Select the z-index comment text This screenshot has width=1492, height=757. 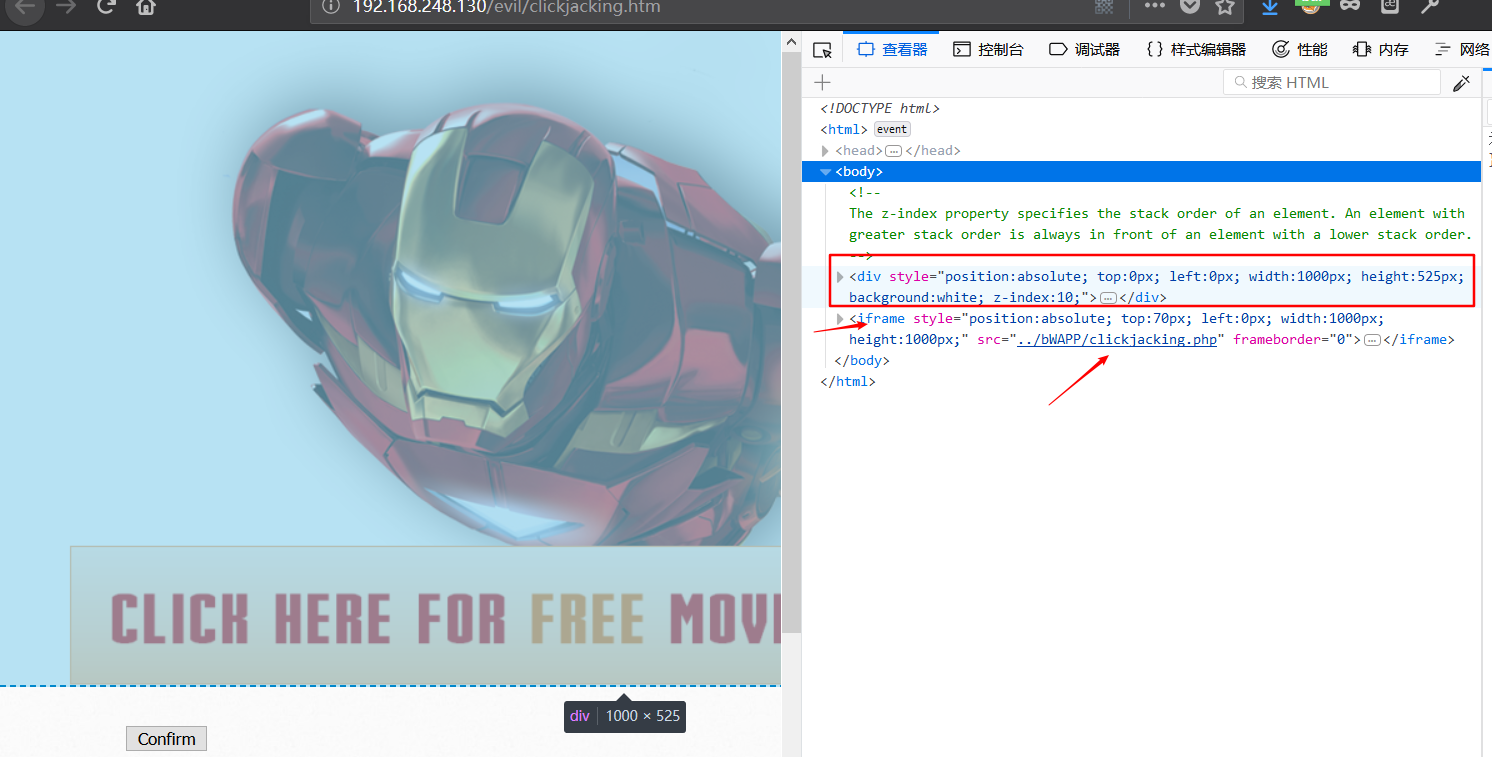point(1160,224)
